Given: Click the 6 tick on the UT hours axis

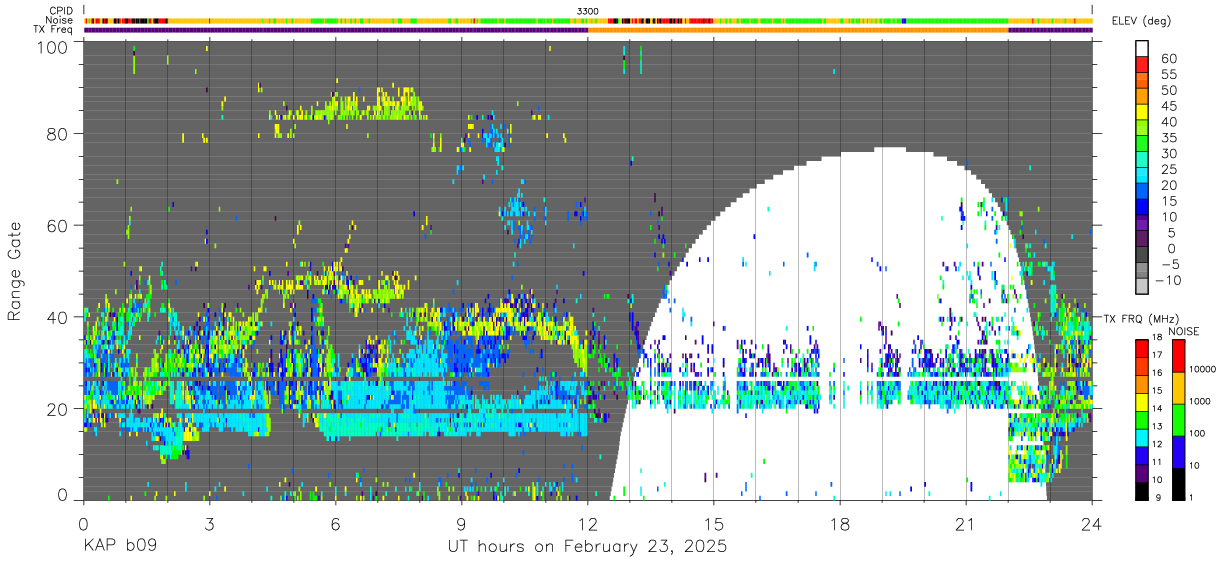Looking at the screenshot, I should click(335, 523).
